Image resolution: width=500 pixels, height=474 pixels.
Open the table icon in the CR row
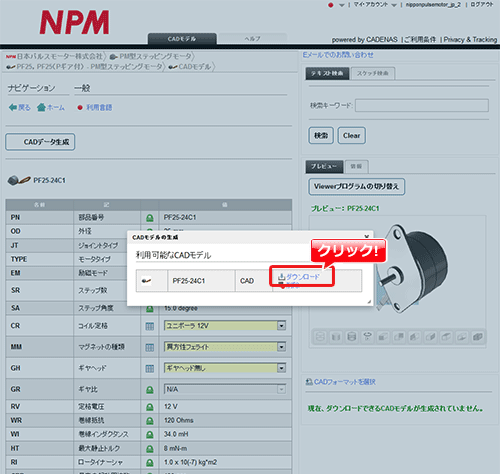(x=150, y=326)
